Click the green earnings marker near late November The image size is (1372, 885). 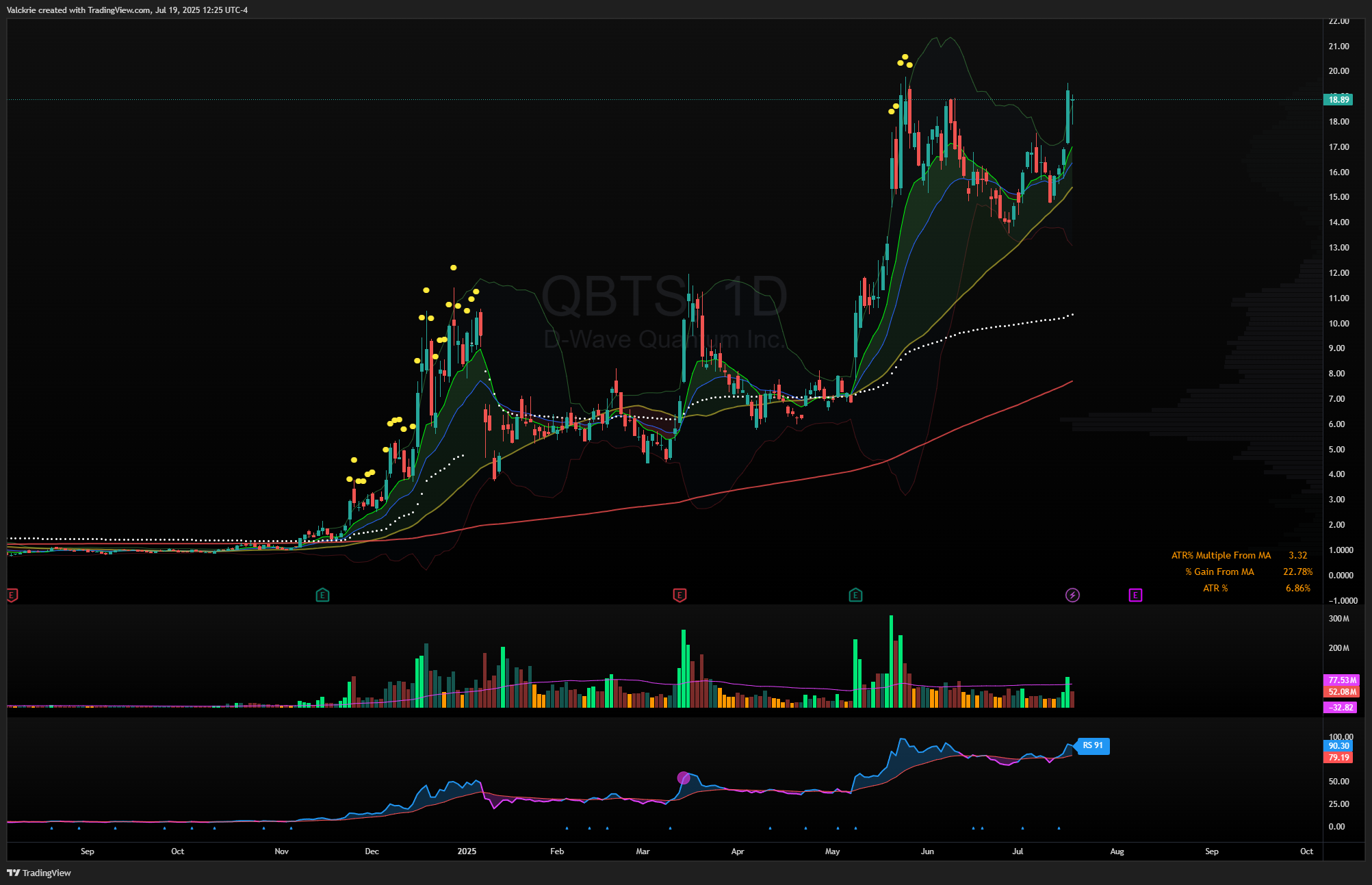pyautogui.click(x=322, y=595)
